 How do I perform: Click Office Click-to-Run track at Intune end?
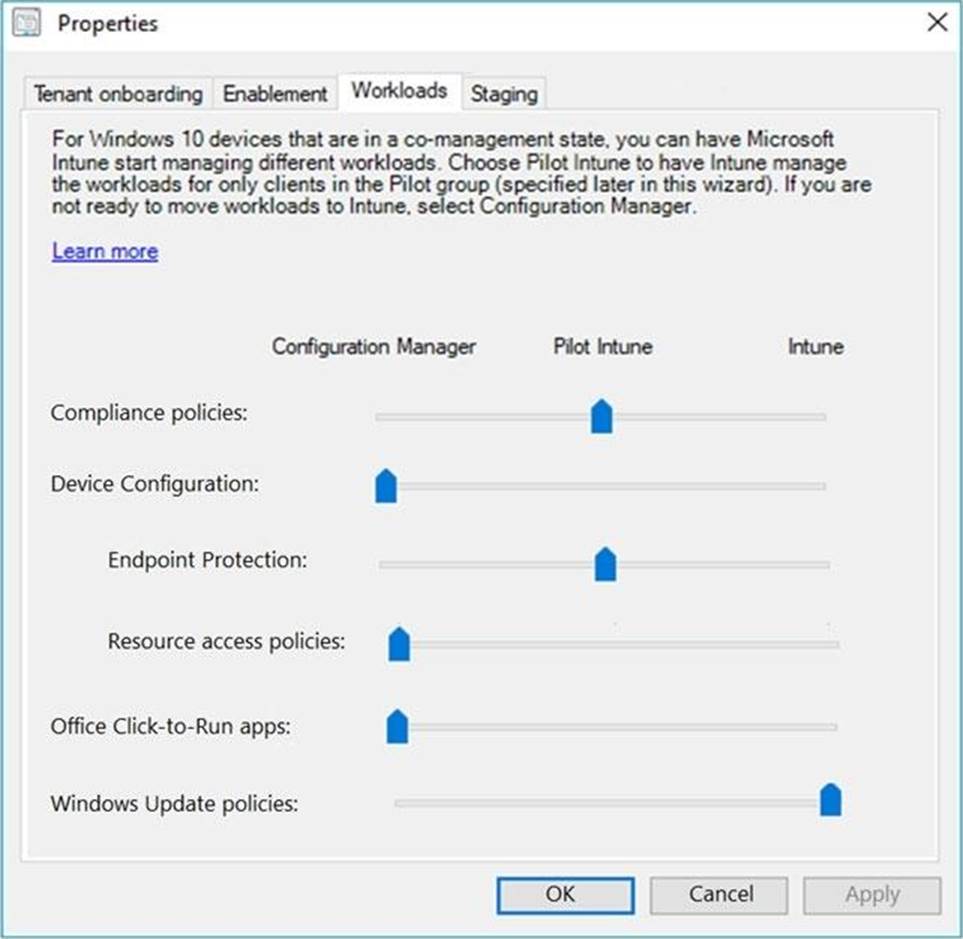coord(832,727)
